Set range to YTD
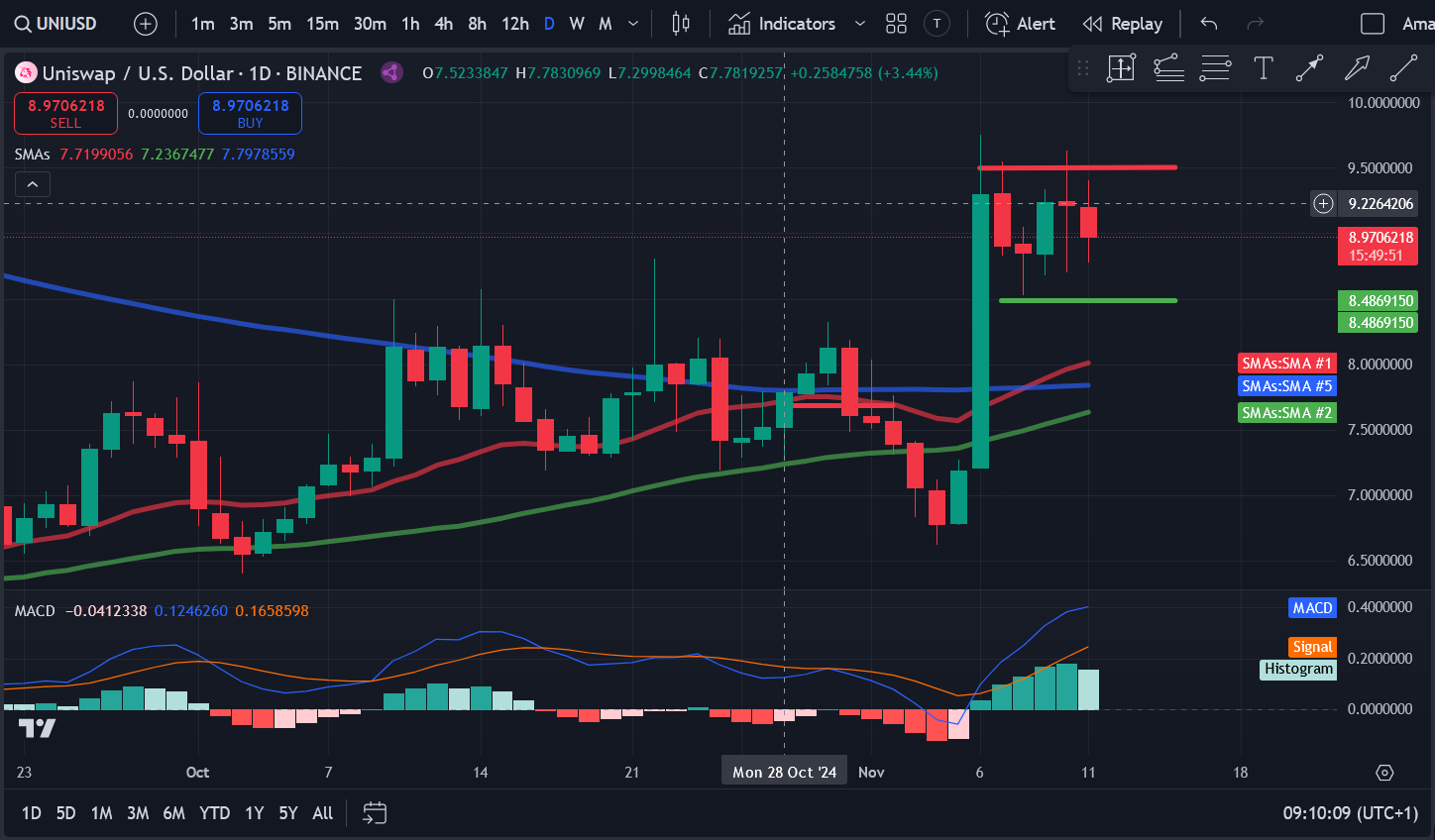 [x=214, y=813]
